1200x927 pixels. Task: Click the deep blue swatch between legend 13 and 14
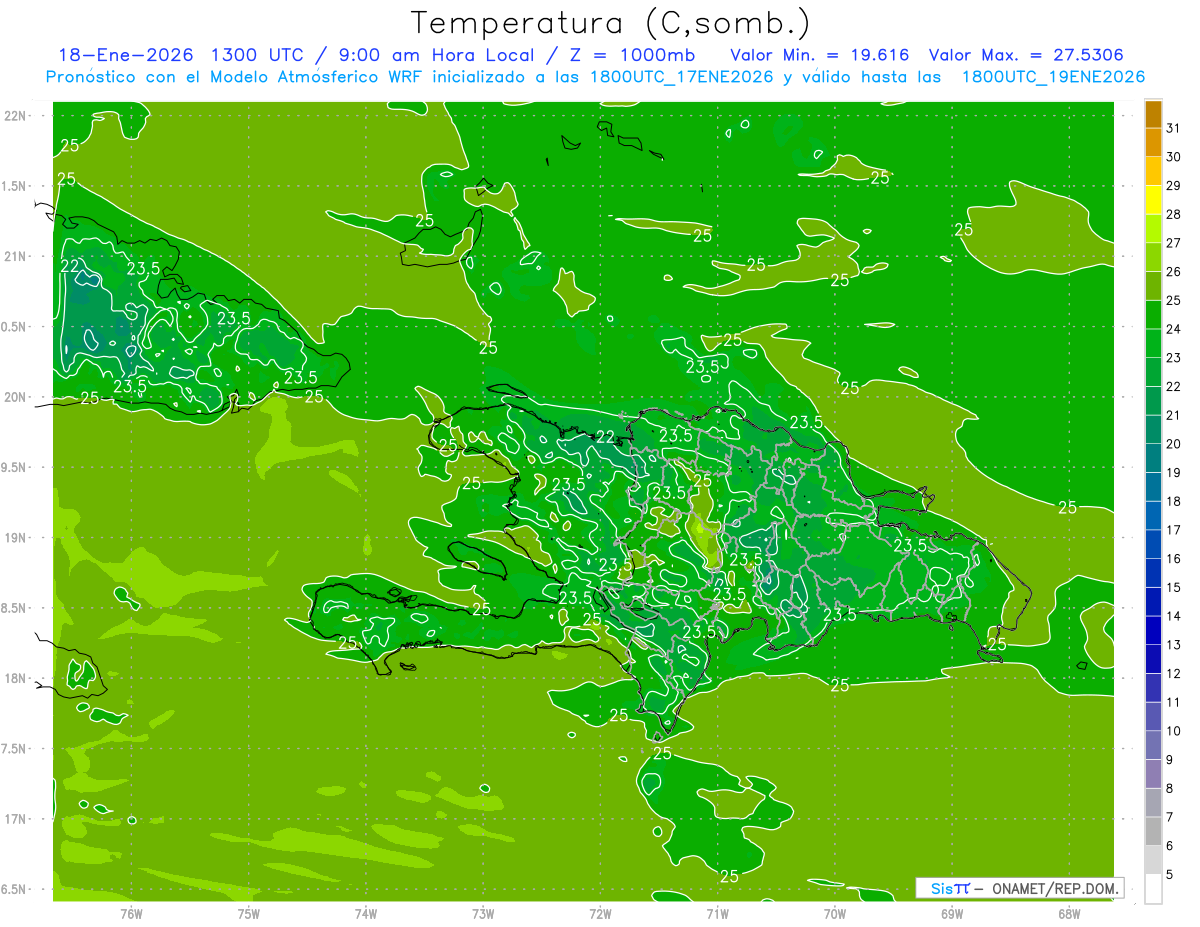click(1153, 630)
